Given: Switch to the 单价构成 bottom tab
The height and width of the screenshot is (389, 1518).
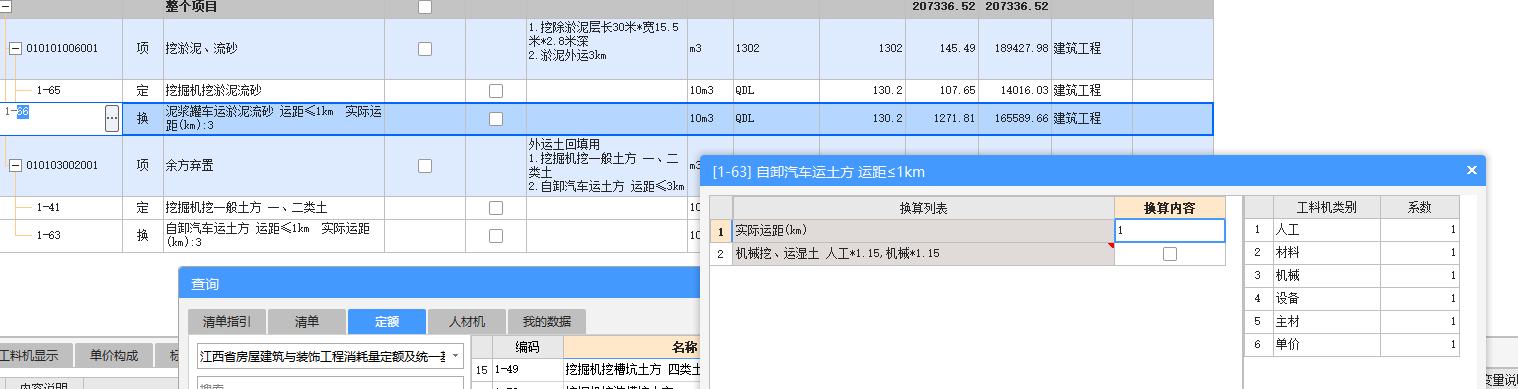Looking at the screenshot, I should [114, 355].
